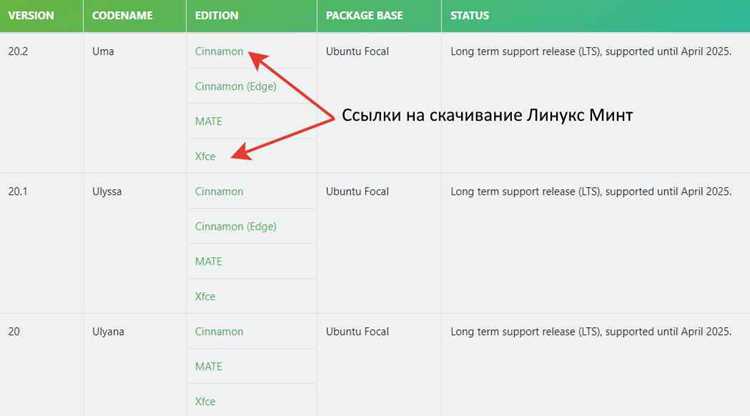Open the Cinnamon edition link for Ulyssa 20.1

(x=219, y=191)
